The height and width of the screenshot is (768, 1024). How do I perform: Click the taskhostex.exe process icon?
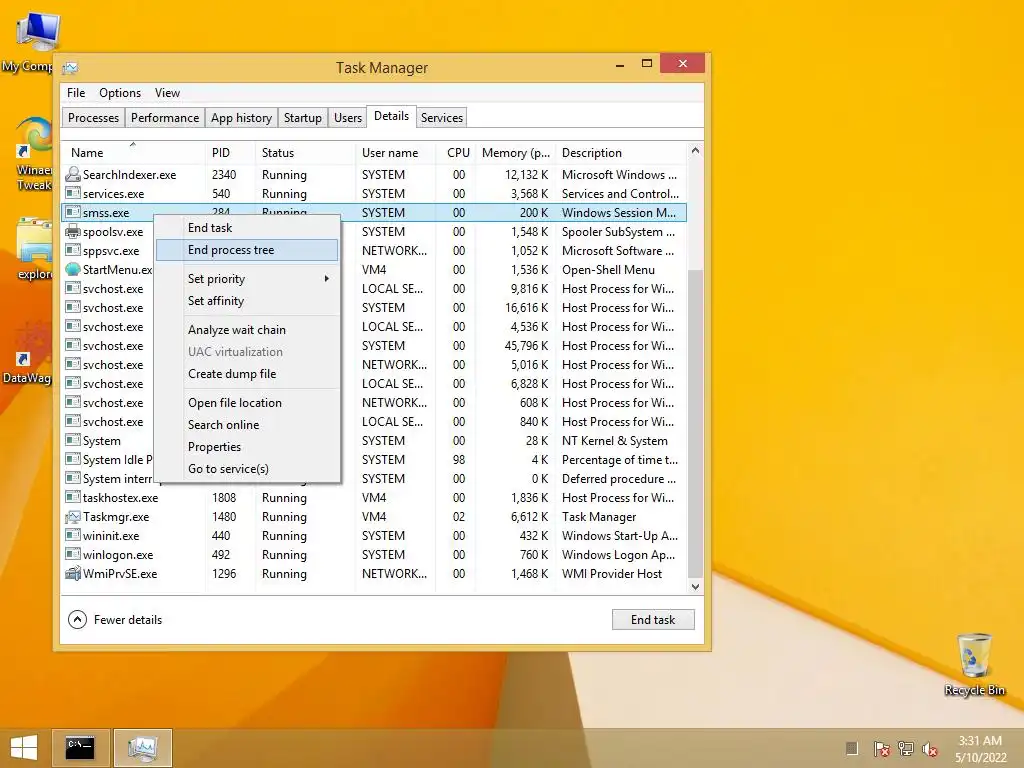pos(72,498)
